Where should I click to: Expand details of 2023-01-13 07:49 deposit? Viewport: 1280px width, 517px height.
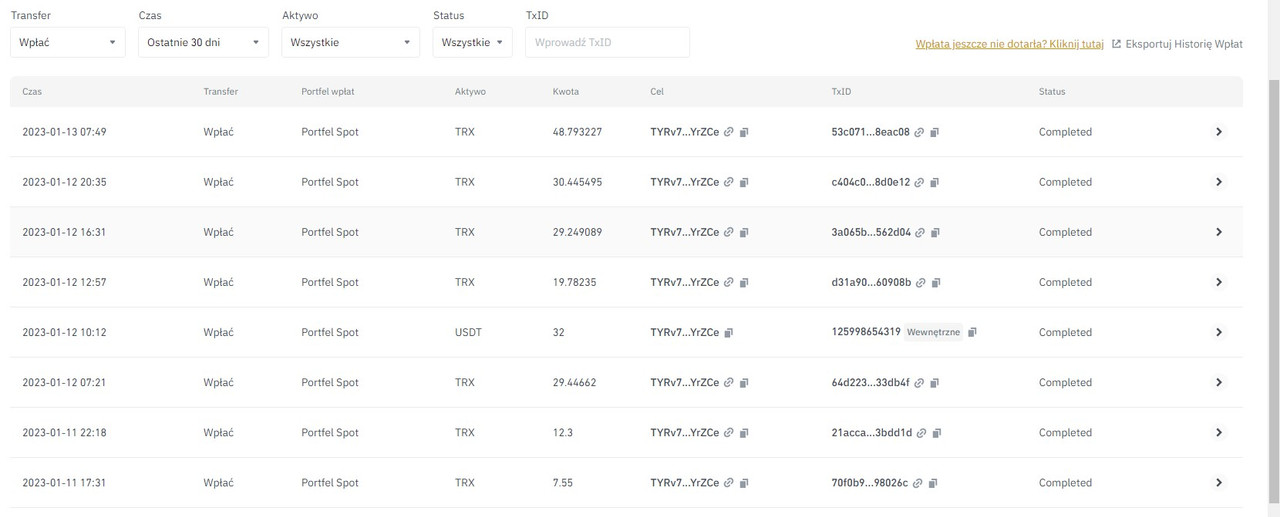coord(1218,132)
